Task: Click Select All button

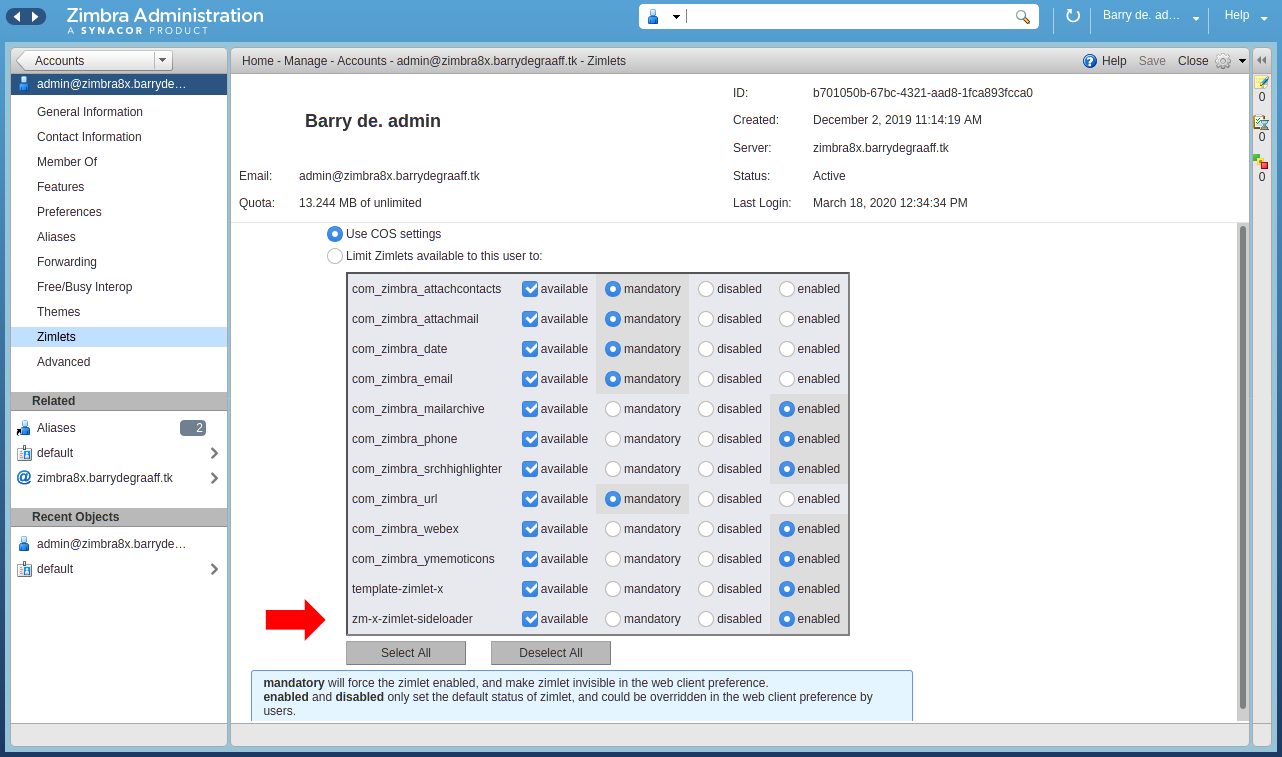Action: [406, 653]
